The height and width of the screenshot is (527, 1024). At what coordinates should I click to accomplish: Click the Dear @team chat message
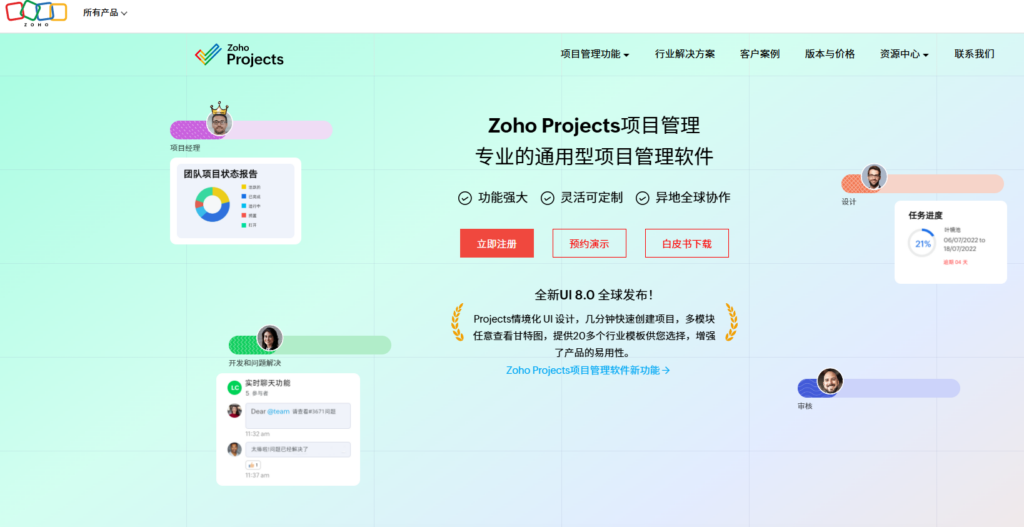[x=298, y=416]
